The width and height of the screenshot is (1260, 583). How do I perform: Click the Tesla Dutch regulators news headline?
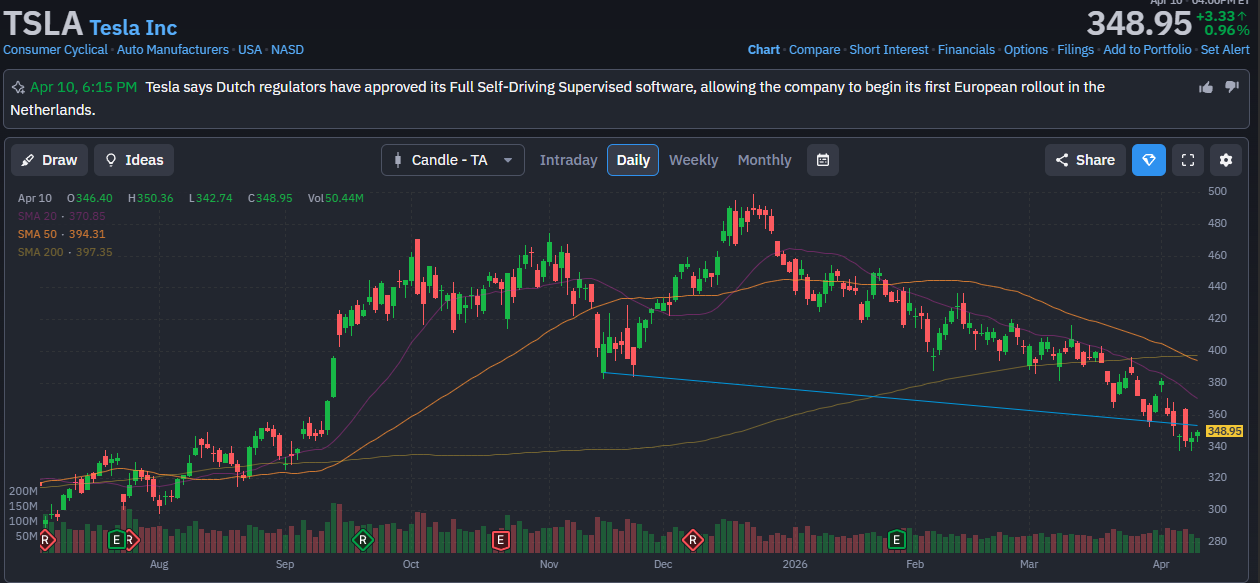(558, 98)
